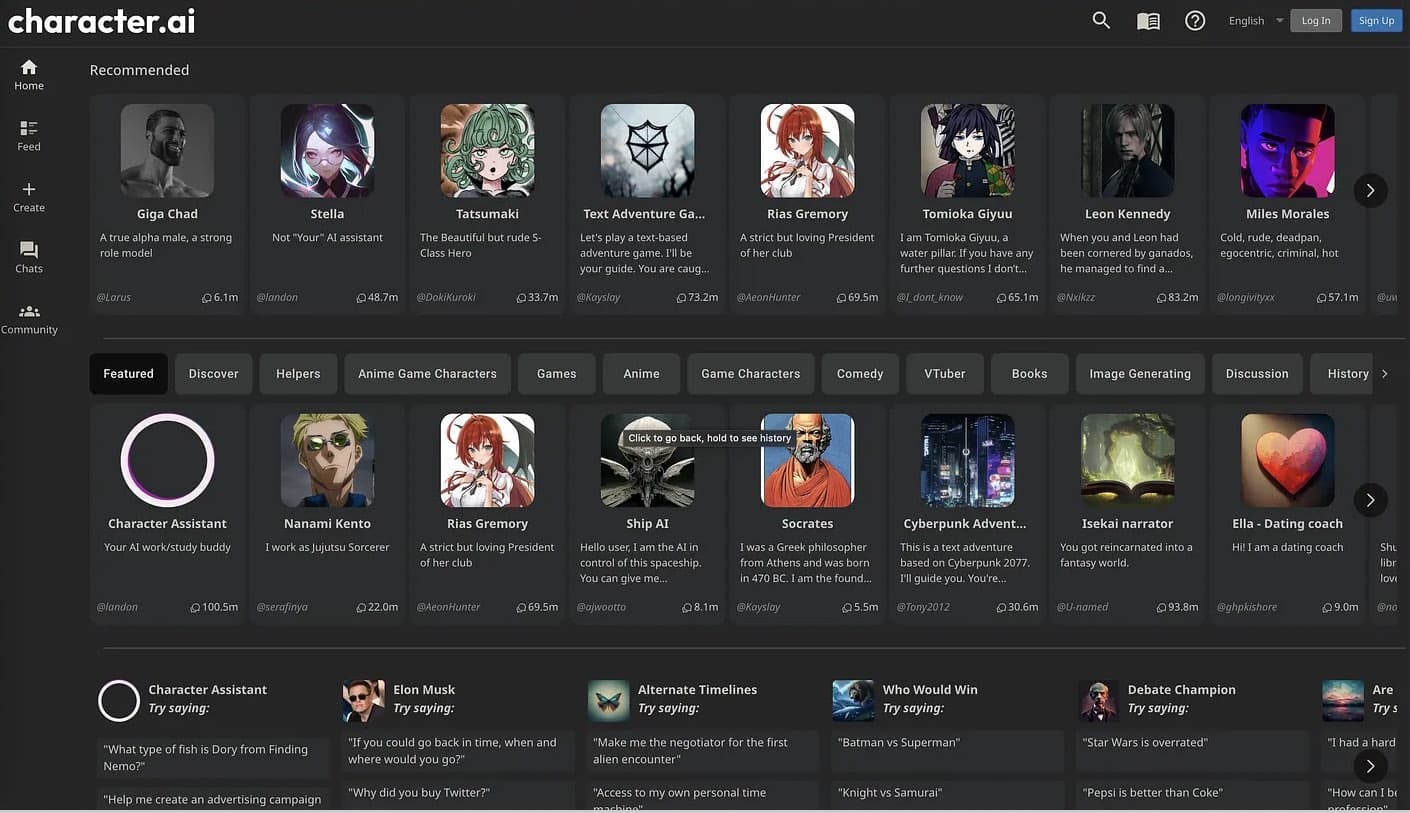This screenshot has height=813, width=1410.
Task: Open Rias Gremory avatar in Recommended row
Action: coord(807,150)
